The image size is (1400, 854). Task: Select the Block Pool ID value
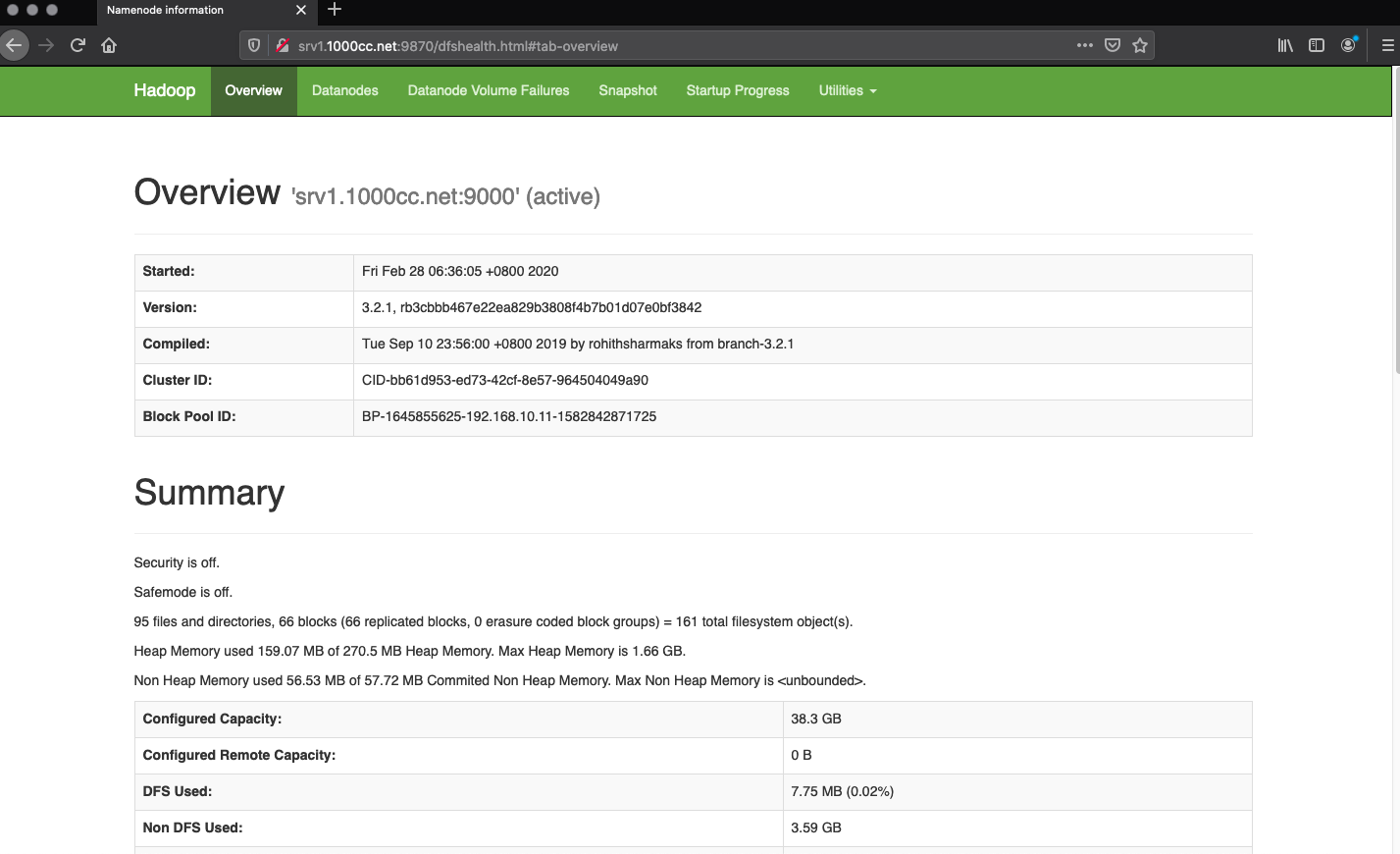(509, 416)
